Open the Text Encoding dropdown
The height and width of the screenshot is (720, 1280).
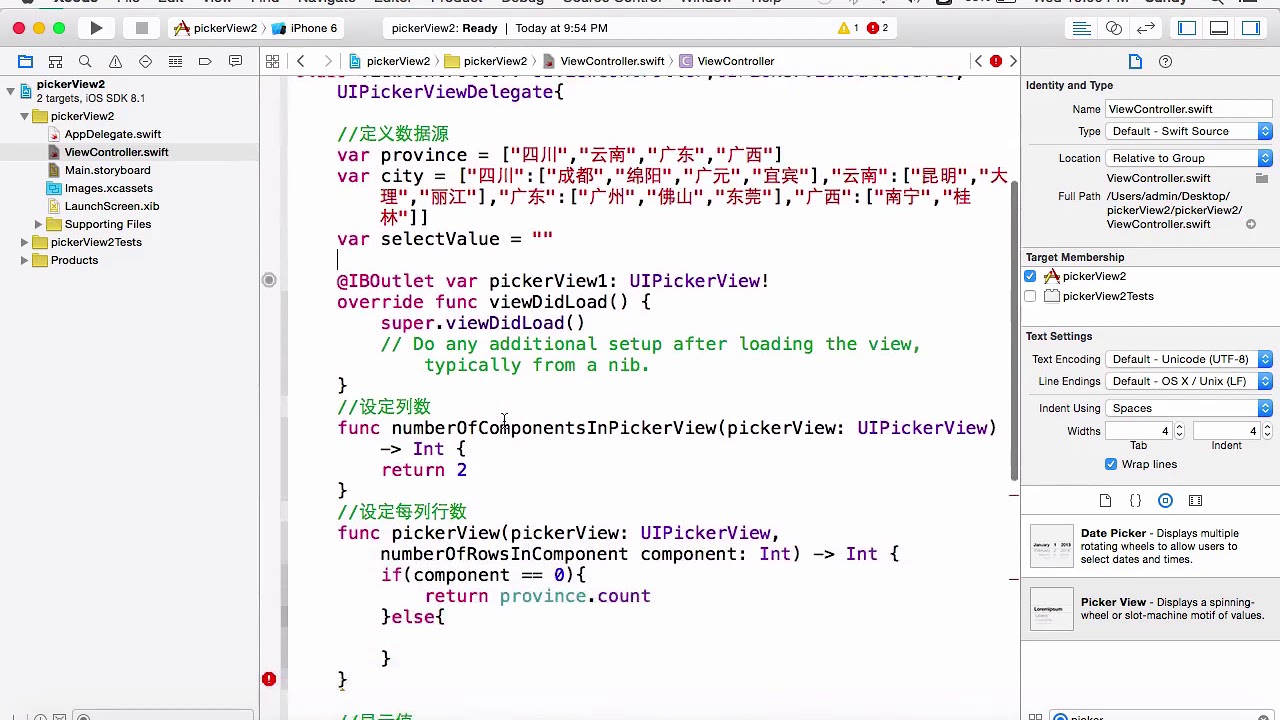click(x=1189, y=359)
